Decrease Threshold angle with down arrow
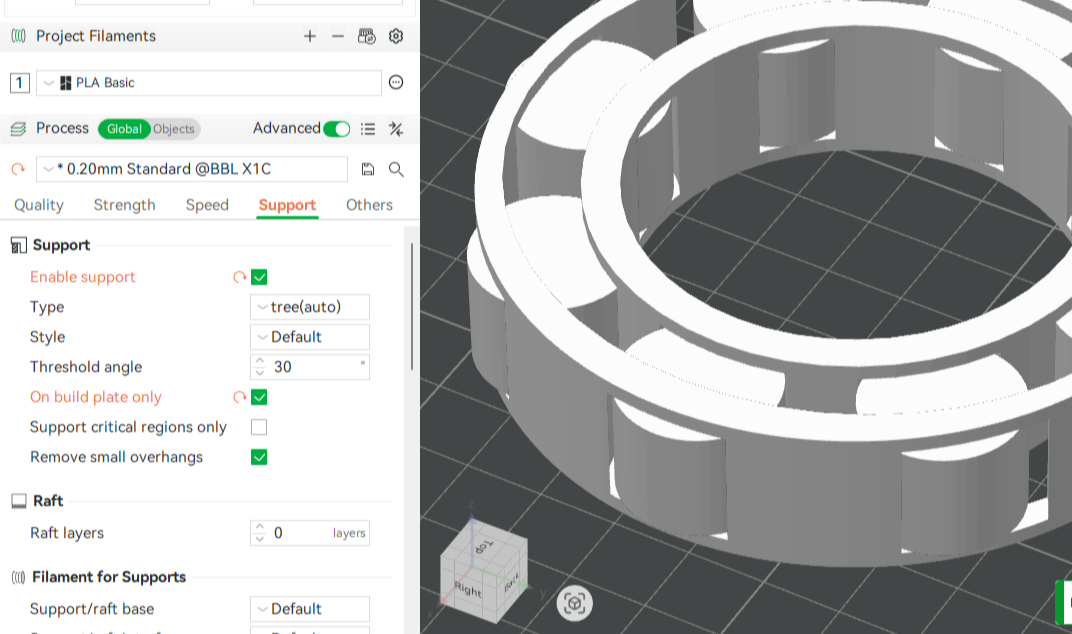This screenshot has height=634, width=1072. pyautogui.click(x=260, y=373)
